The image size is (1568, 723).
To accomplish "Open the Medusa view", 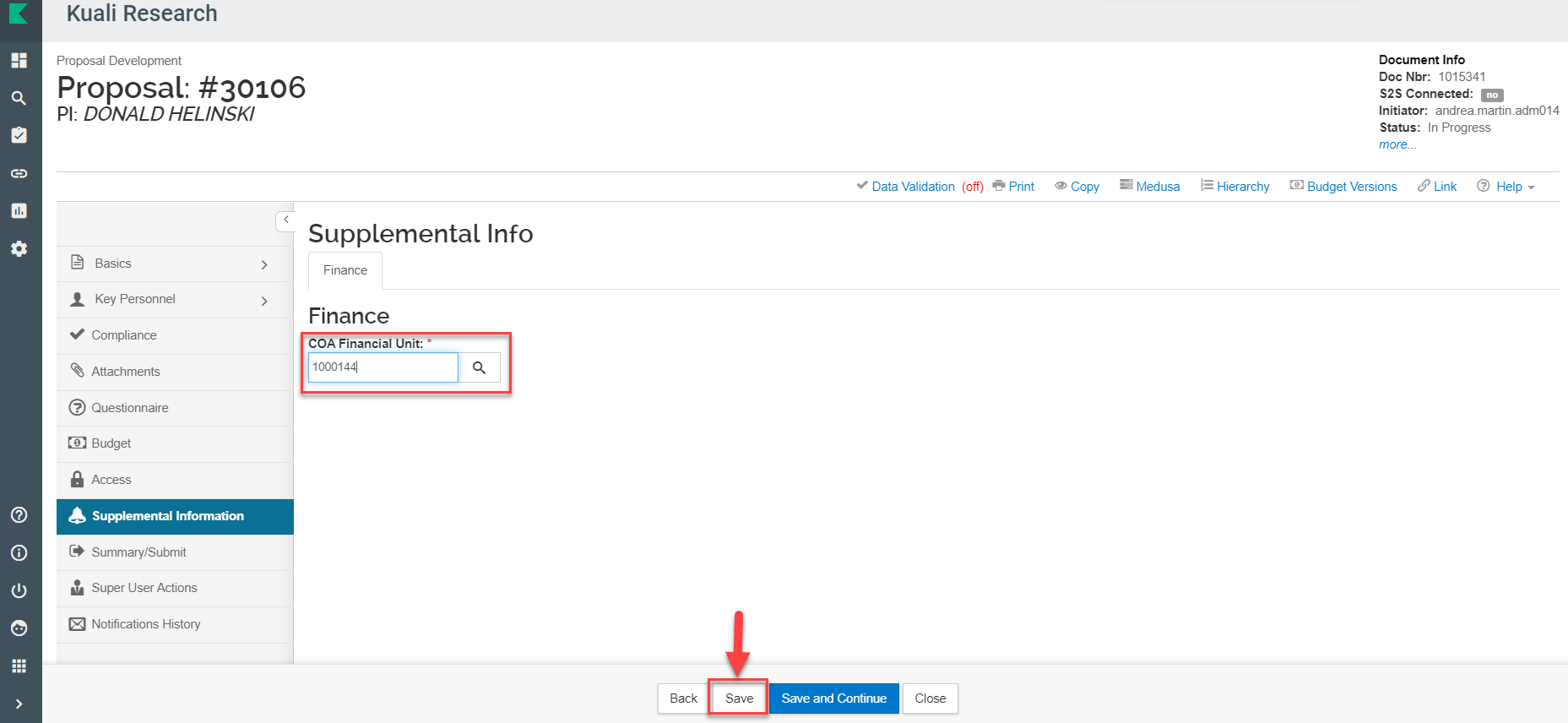I will 1149,187.
